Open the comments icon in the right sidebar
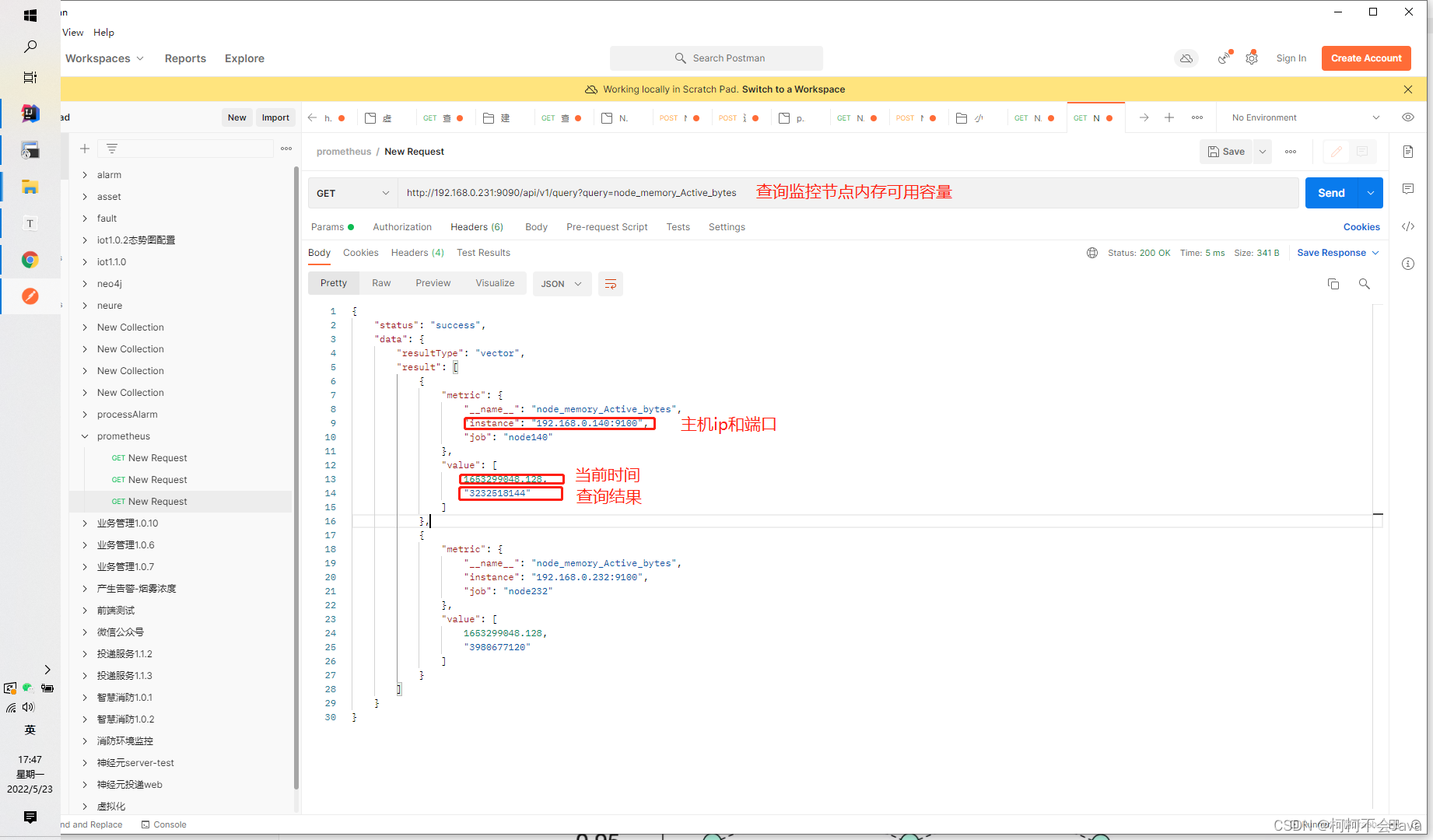1433x840 pixels. click(x=1408, y=189)
